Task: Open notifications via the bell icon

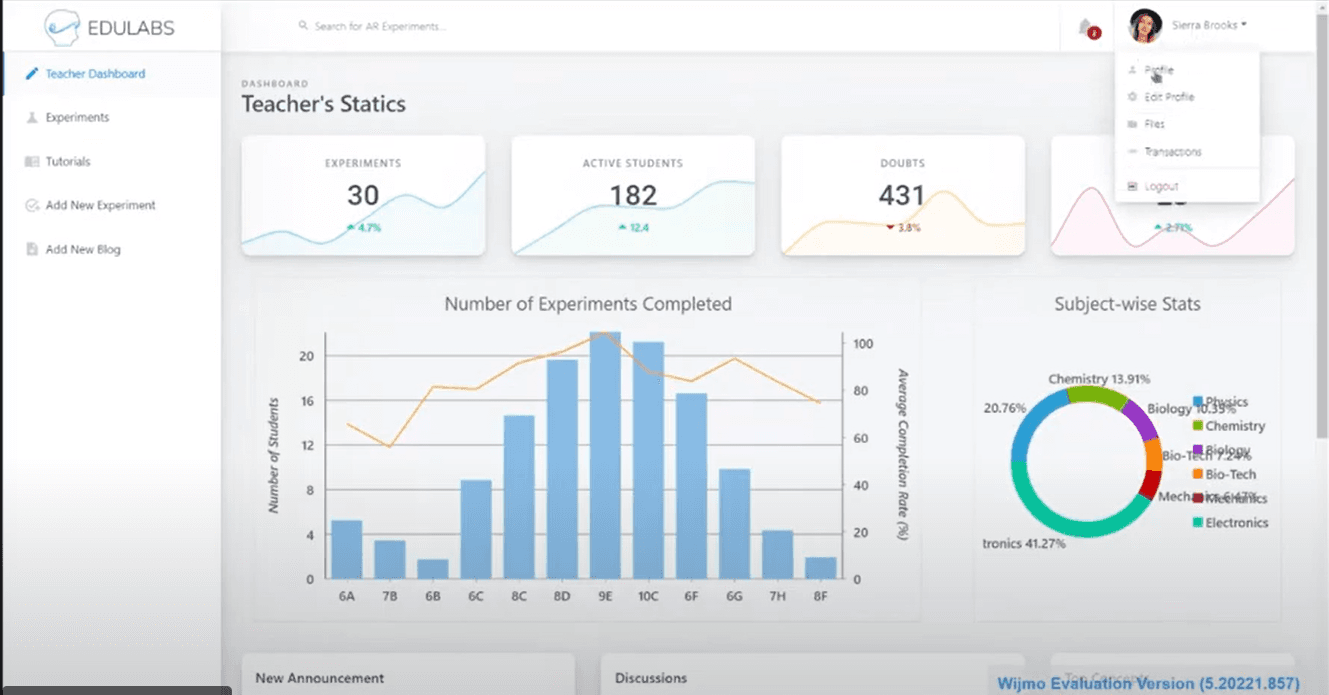Action: (1087, 28)
